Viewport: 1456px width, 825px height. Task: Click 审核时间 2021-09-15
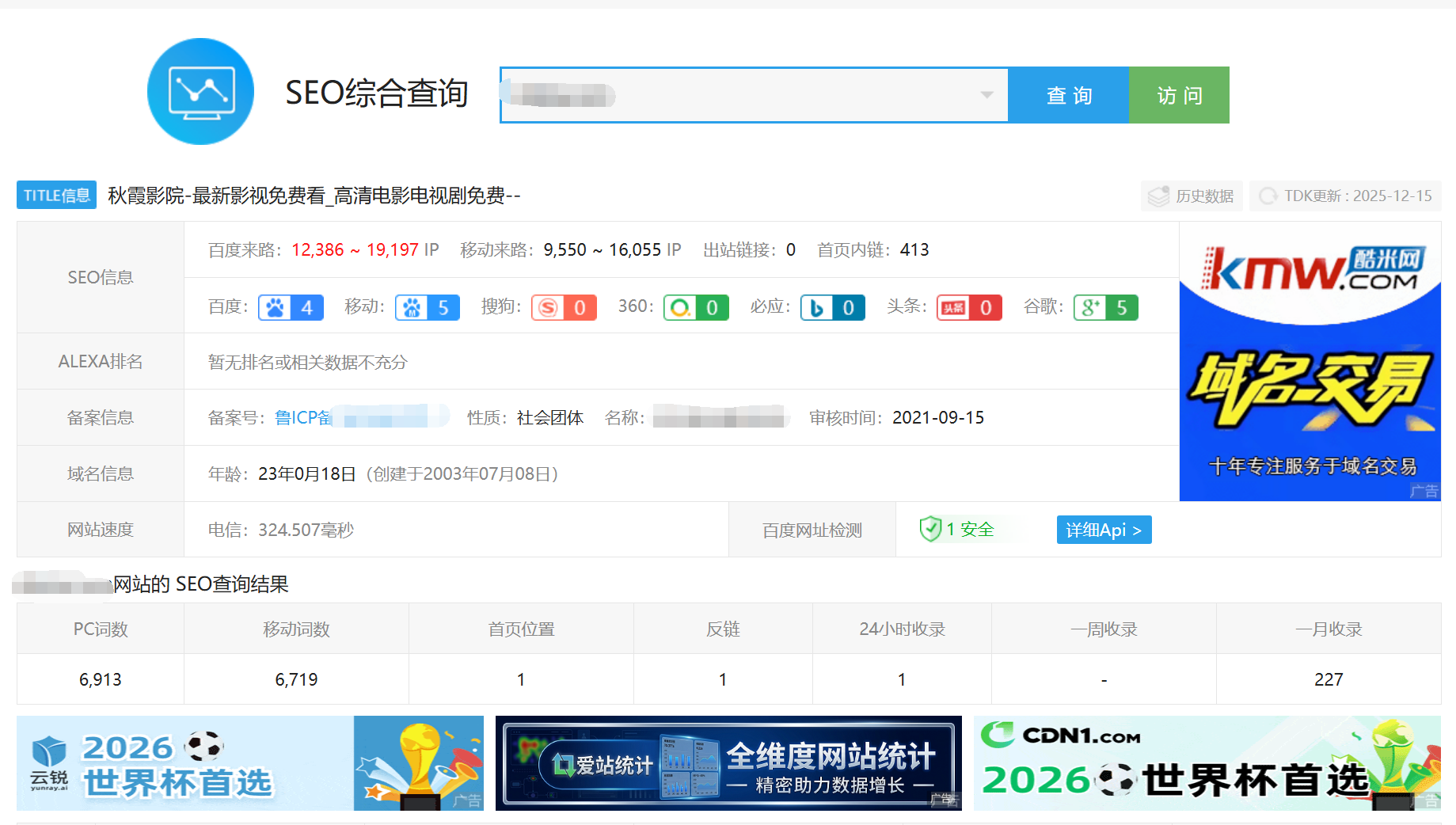pos(938,417)
